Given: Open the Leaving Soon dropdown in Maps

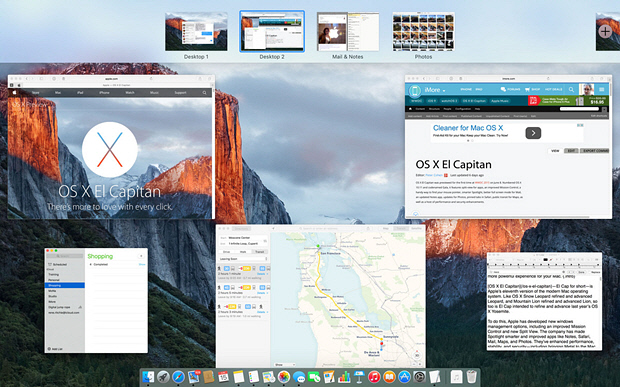Looking at the screenshot, I should pos(243,259).
